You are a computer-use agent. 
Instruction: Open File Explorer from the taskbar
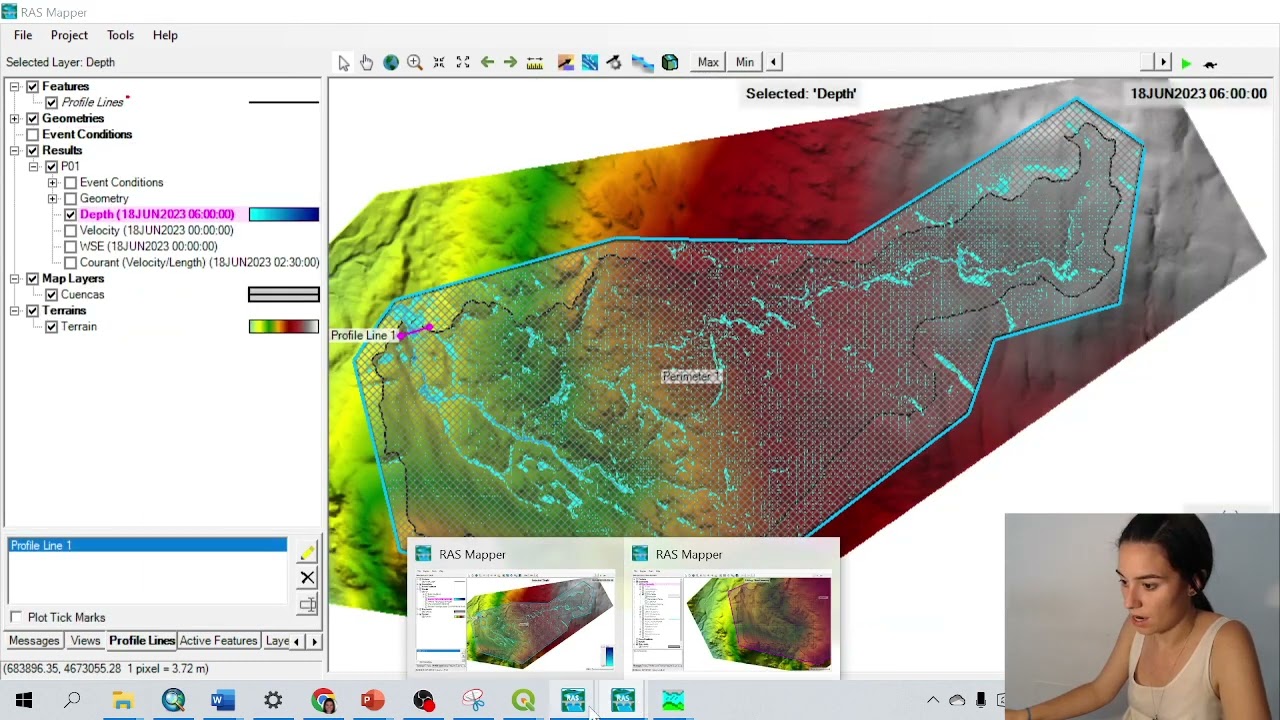point(122,701)
